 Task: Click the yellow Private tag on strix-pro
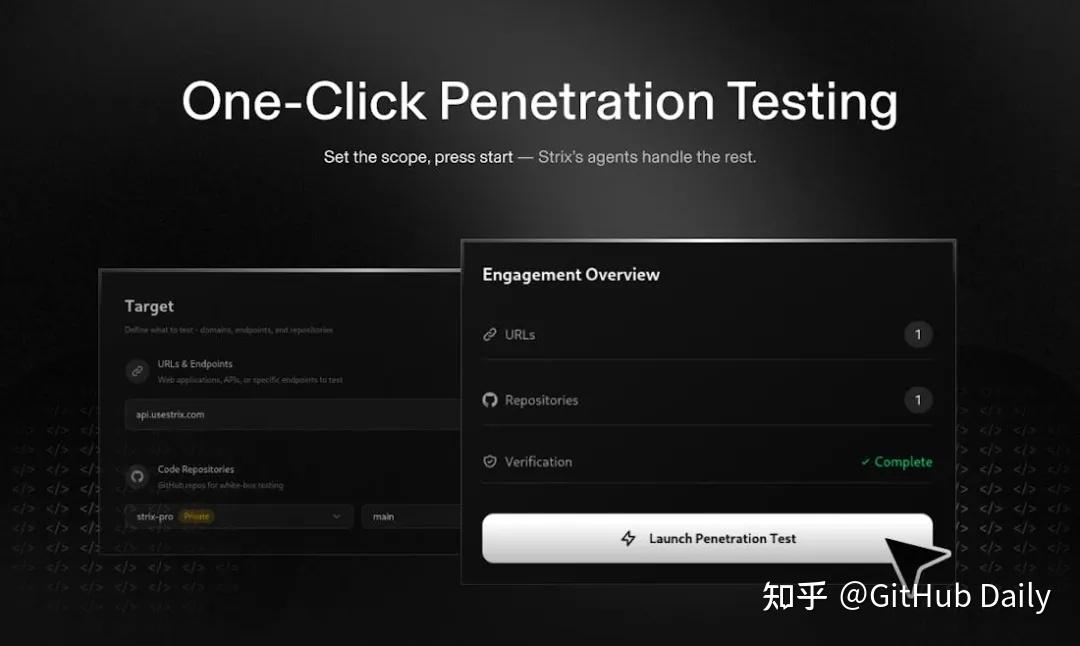(196, 517)
